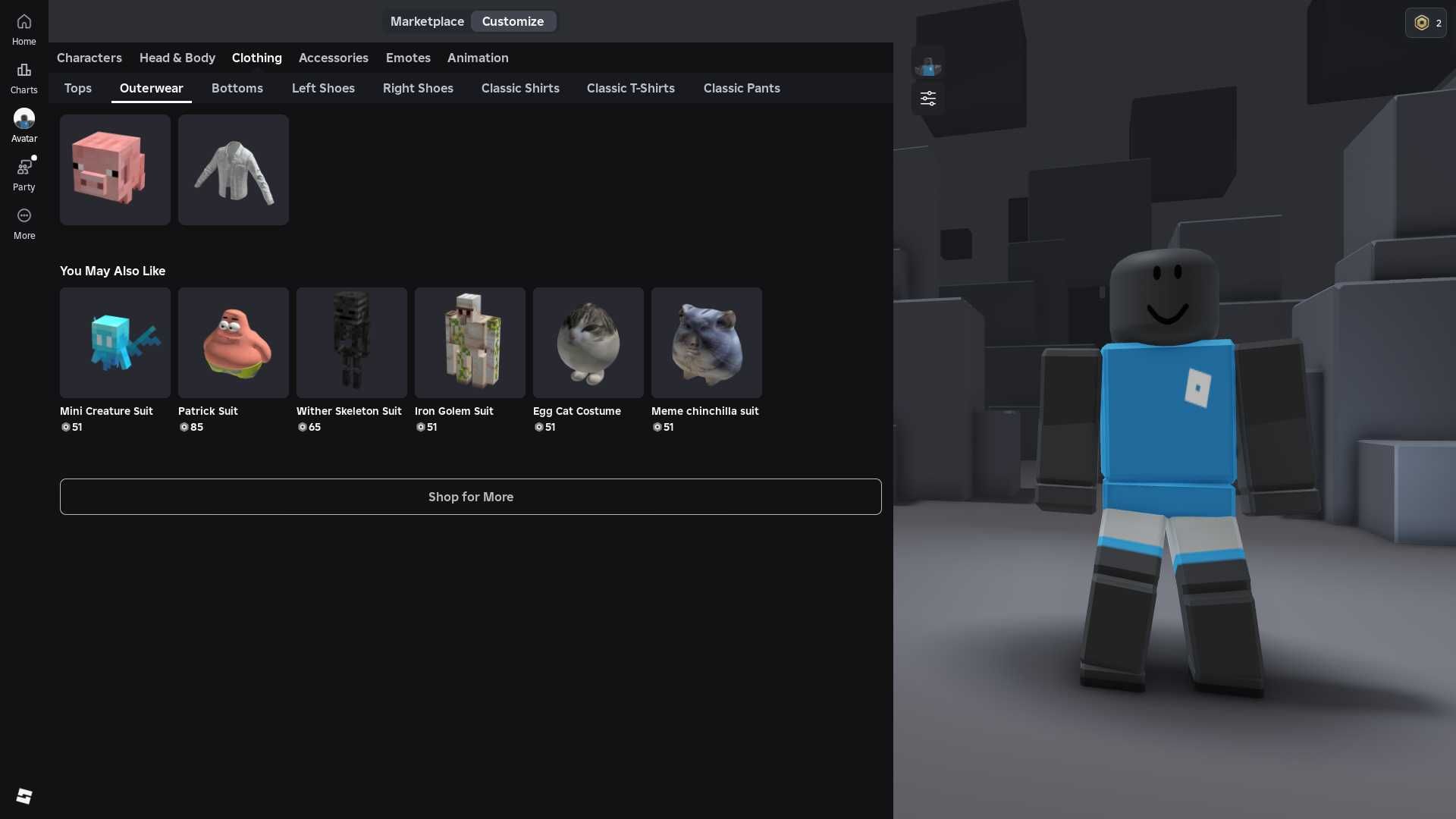Click the Iron Golem Suit name
1456x819 pixels.
coord(454,411)
